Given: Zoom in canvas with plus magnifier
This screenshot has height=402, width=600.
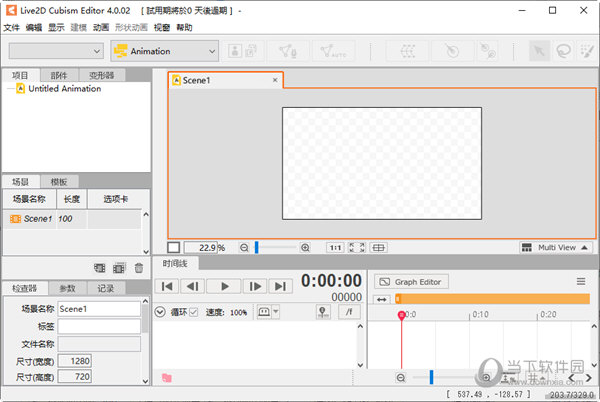Looking at the screenshot, I should pos(305,248).
